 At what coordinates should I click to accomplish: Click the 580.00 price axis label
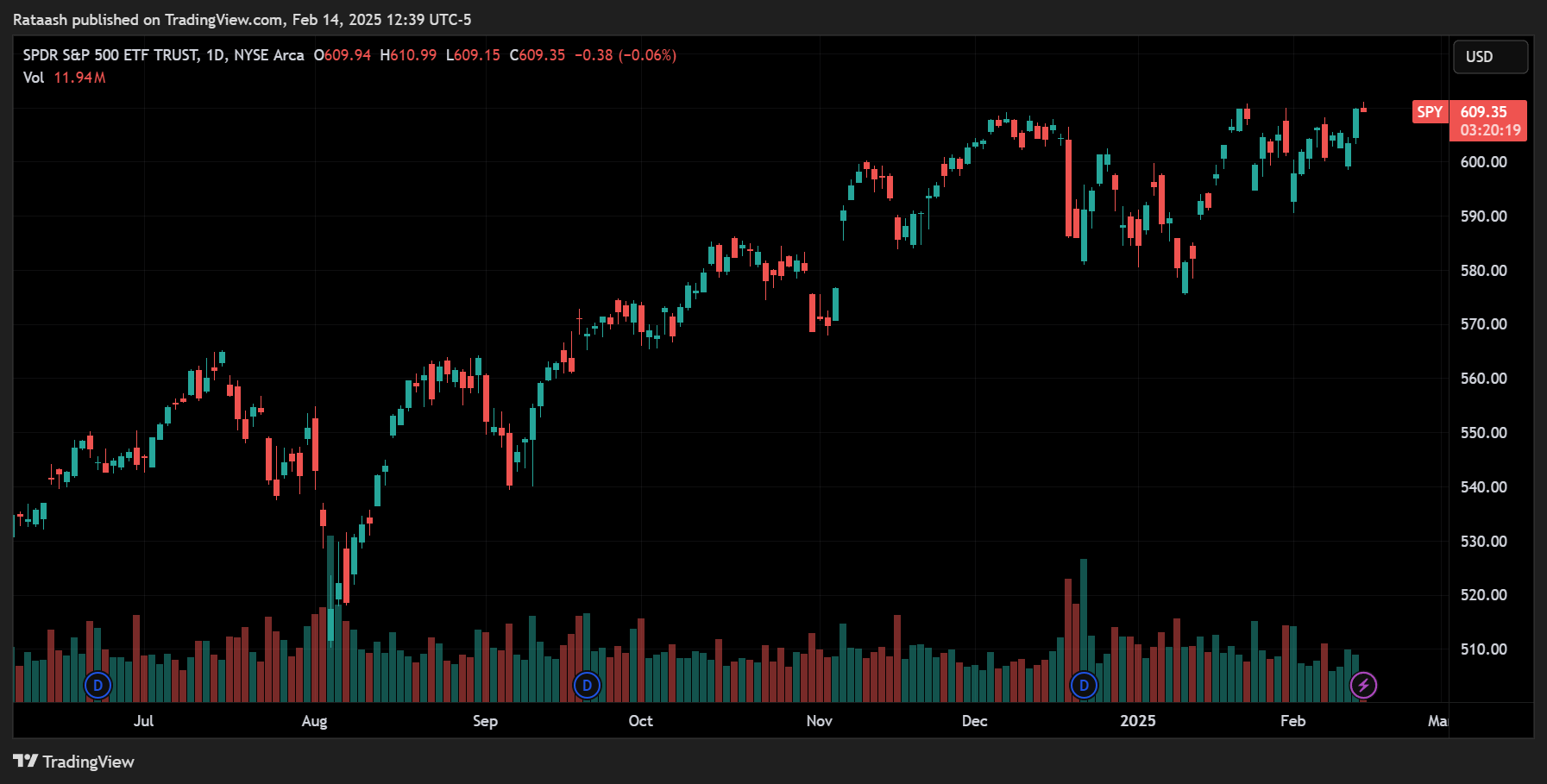[1483, 271]
